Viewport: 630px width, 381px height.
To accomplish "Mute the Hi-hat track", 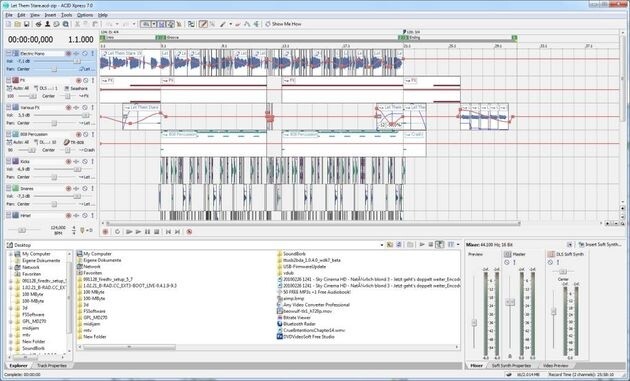I will click(x=85, y=215).
